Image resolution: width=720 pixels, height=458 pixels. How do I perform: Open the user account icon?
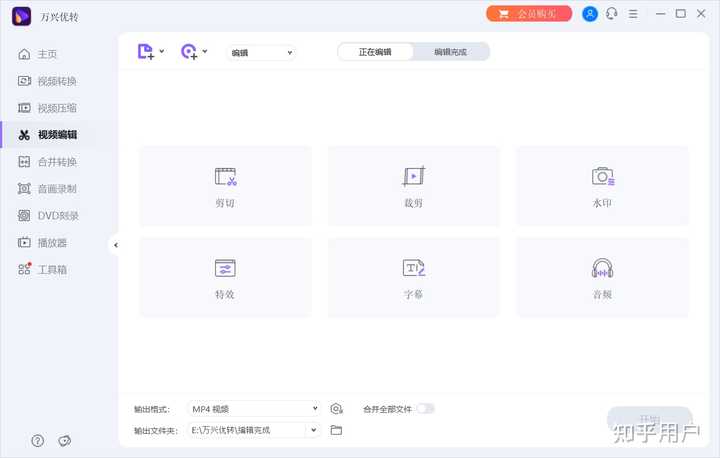click(590, 14)
